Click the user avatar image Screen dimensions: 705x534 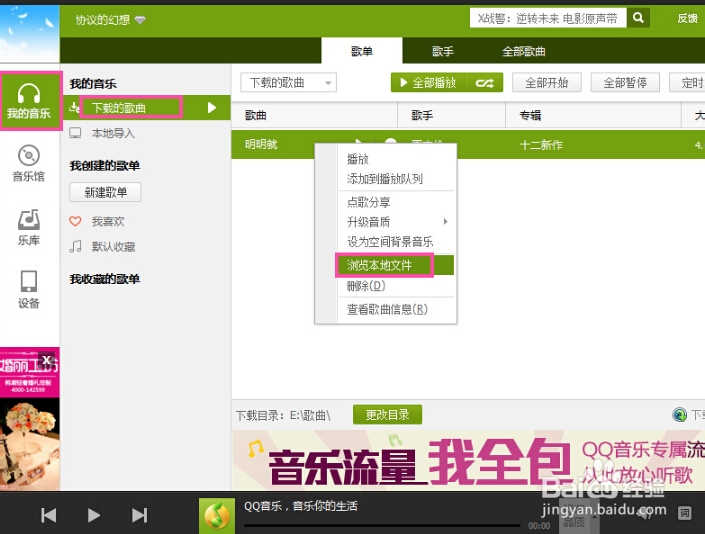pos(30,34)
